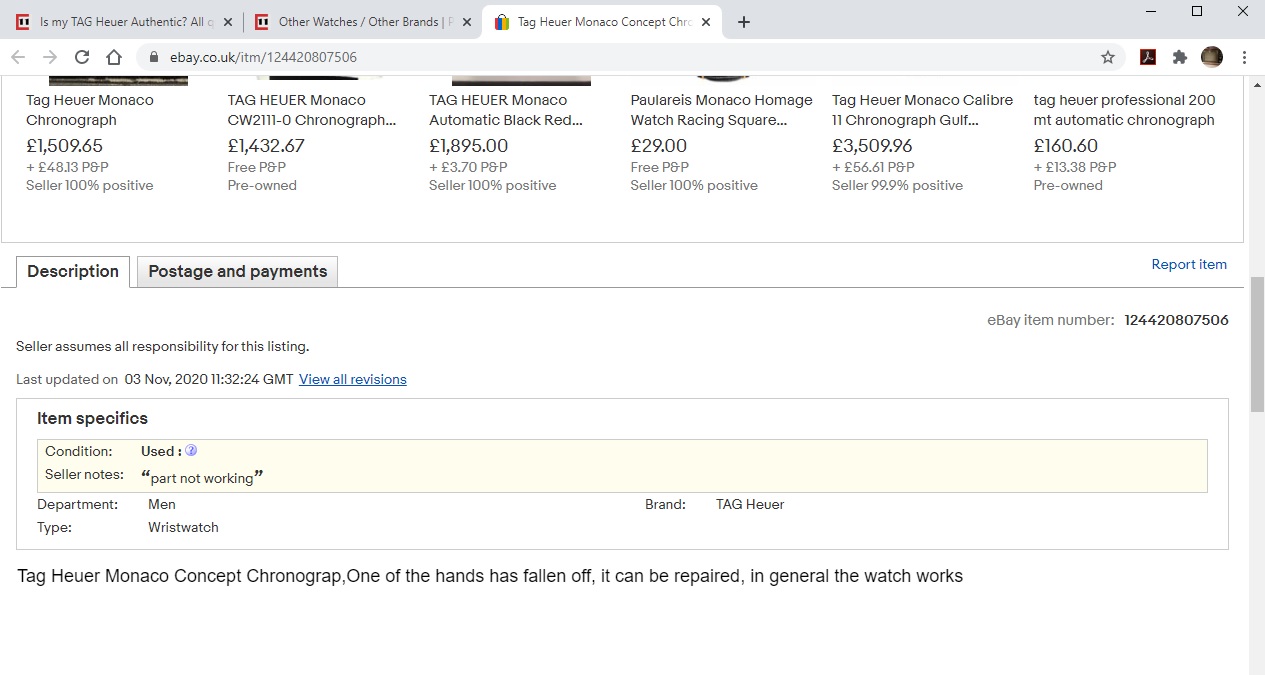The width and height of the screenshot is (1265, 675).
Task: Switch to the Postage and payments tab
Action: [237, 272]
